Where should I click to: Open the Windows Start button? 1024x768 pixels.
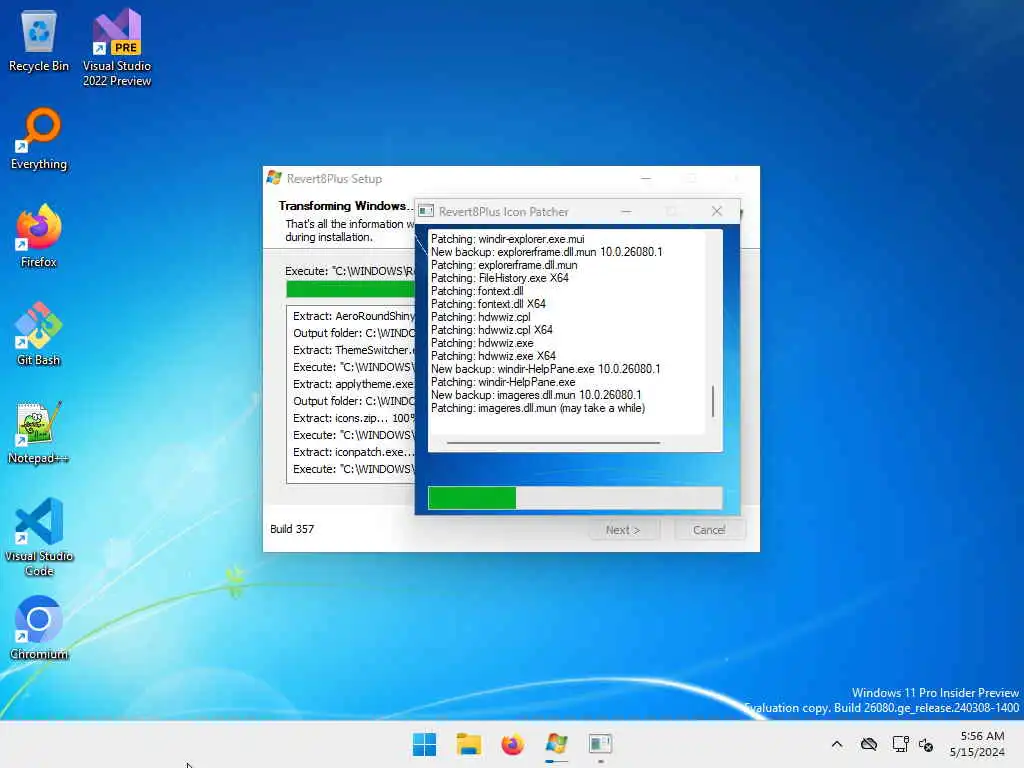pos(424,744)
